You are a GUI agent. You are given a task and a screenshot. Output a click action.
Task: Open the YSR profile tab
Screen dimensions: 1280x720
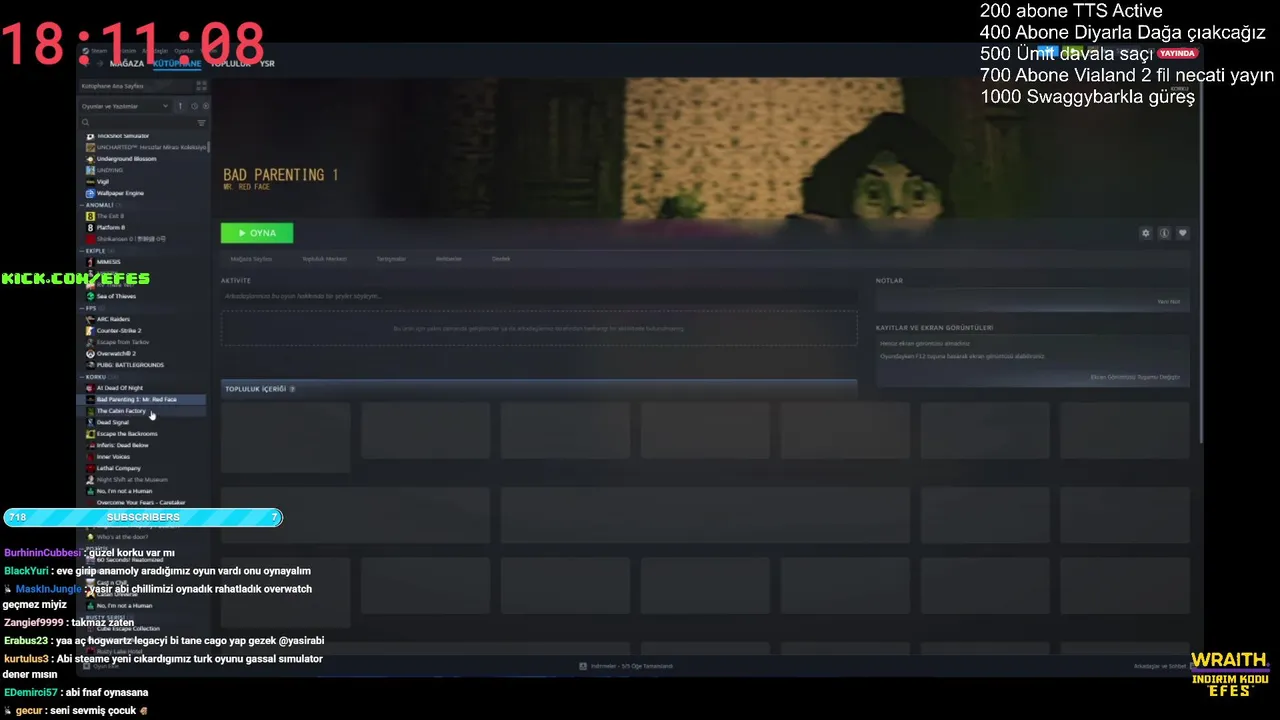tap(267, 63)
